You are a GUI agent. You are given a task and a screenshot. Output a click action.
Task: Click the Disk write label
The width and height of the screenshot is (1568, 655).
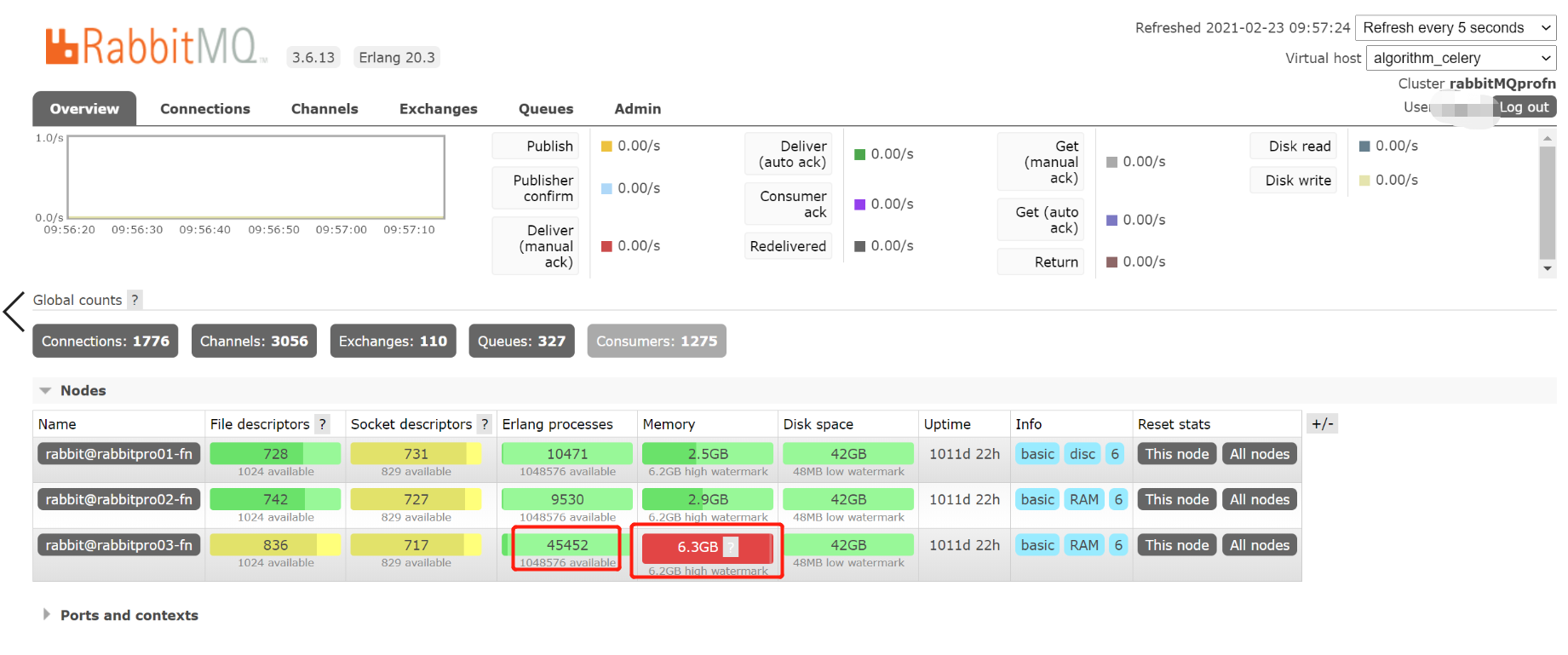[1294, 180]
